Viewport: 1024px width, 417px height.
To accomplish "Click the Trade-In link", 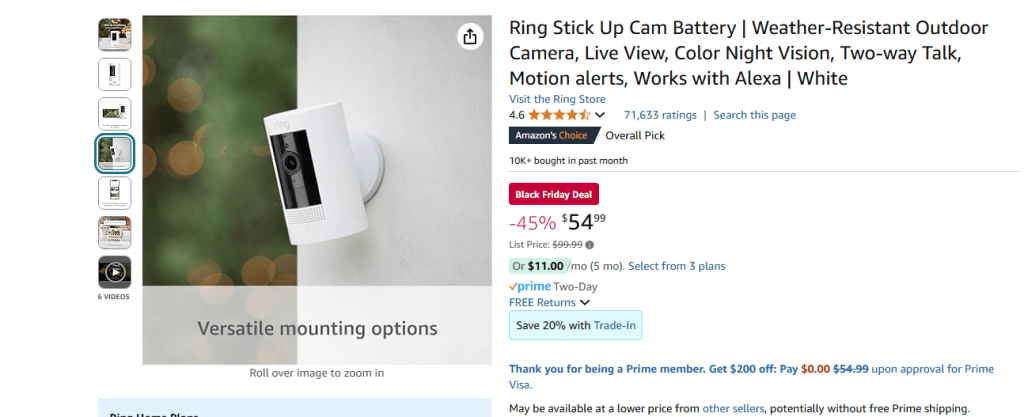I will [x=615, y=325].
